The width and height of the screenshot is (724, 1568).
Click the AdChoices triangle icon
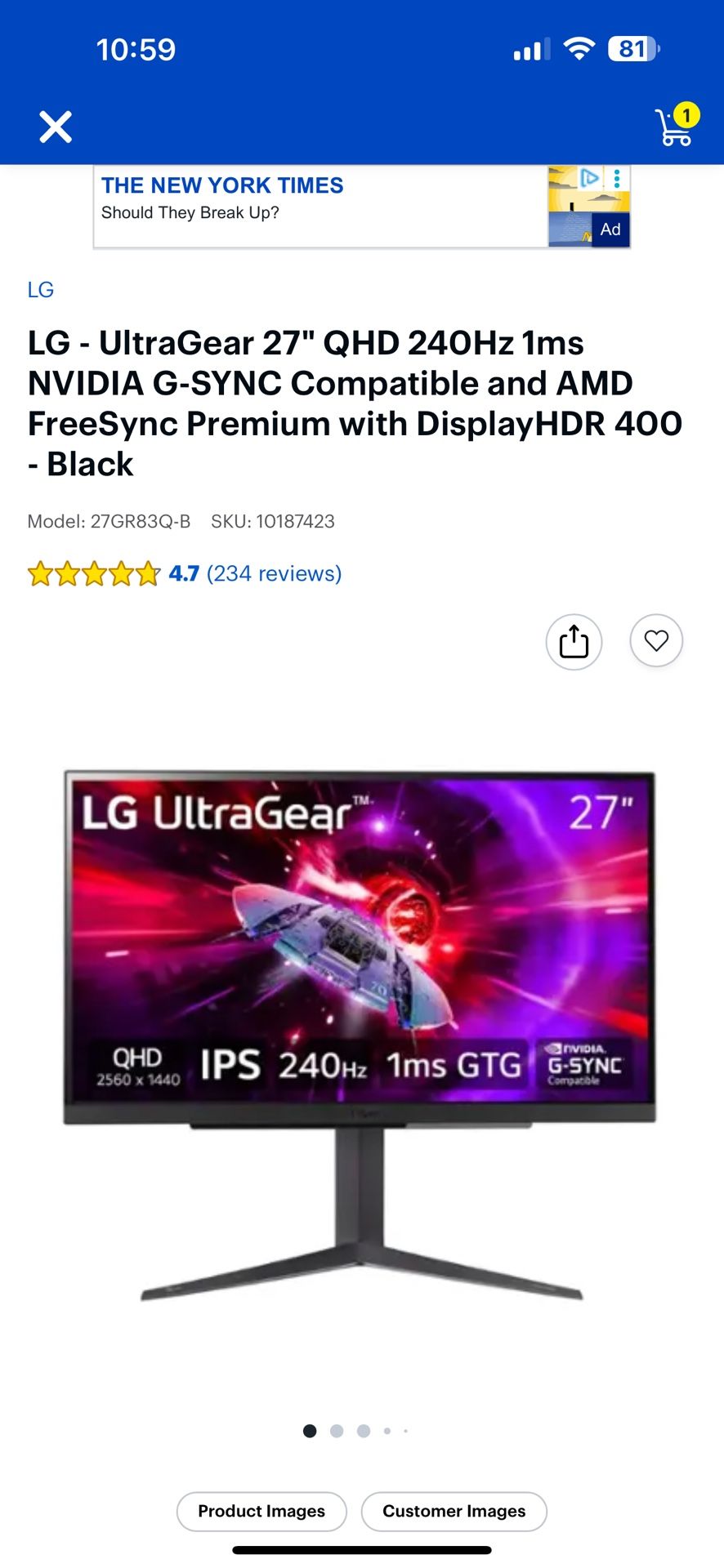click(x=589, y=177)
